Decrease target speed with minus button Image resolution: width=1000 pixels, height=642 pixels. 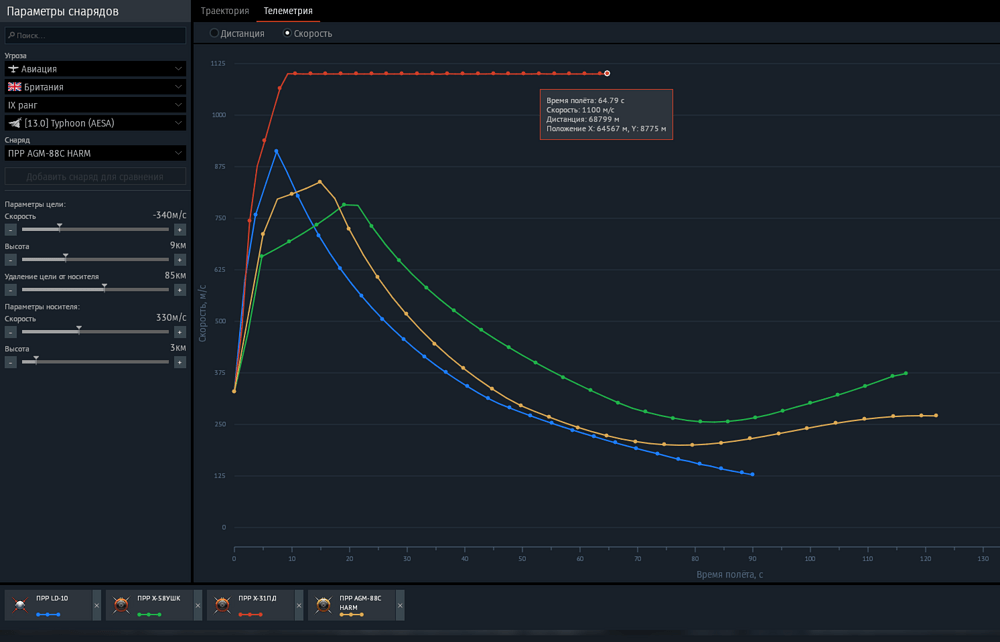(11, 230)
